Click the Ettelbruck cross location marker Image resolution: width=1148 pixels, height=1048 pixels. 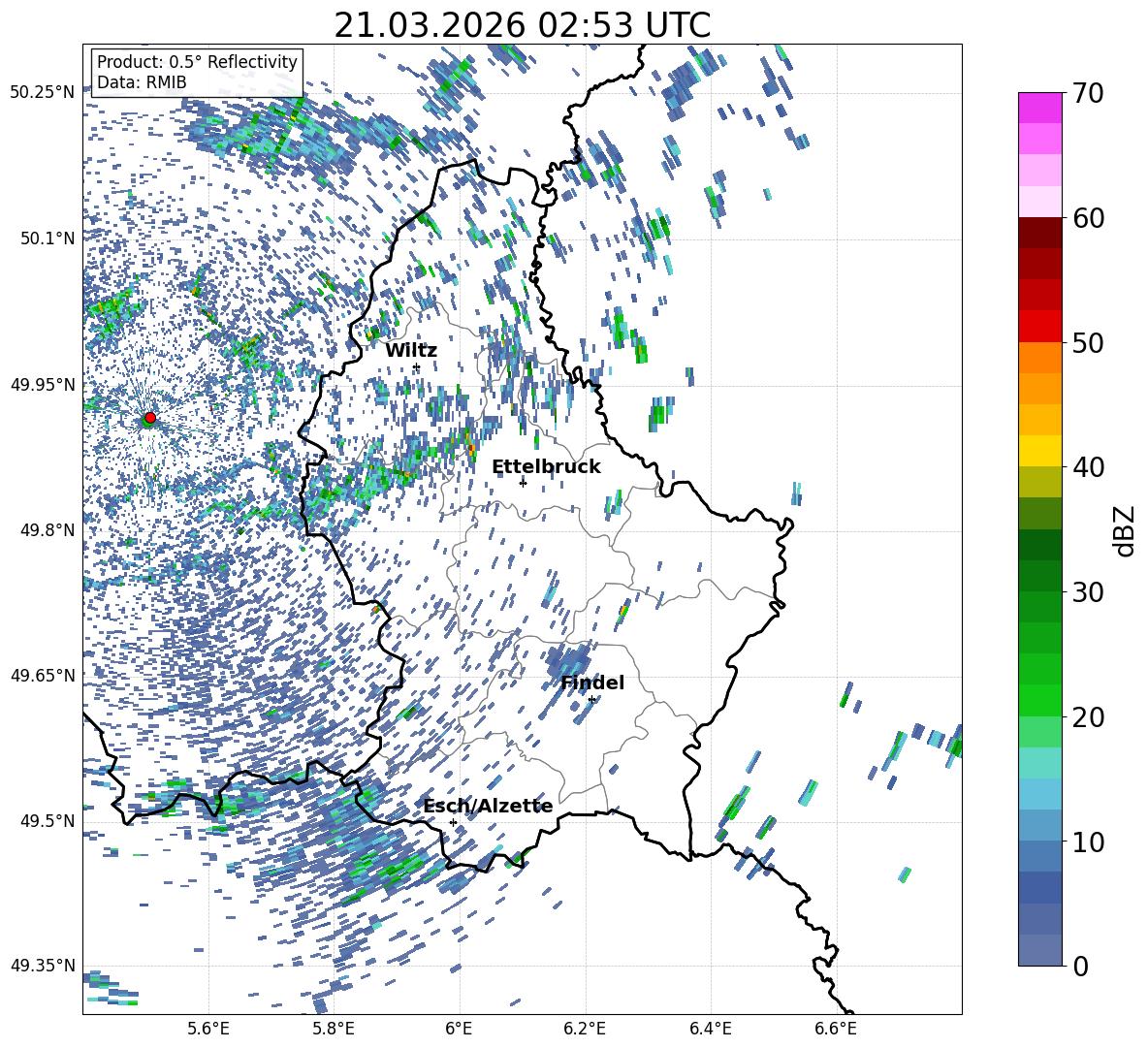[x=523, y=482]
